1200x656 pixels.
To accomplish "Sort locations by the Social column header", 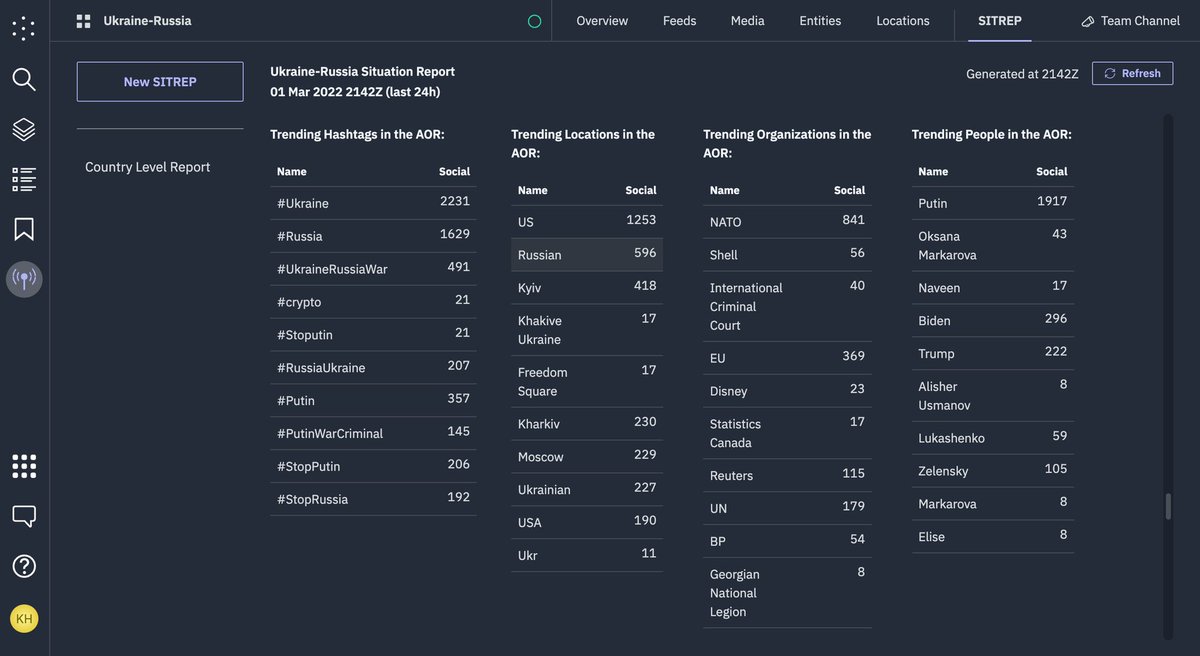I will click(x=641, y=191).
